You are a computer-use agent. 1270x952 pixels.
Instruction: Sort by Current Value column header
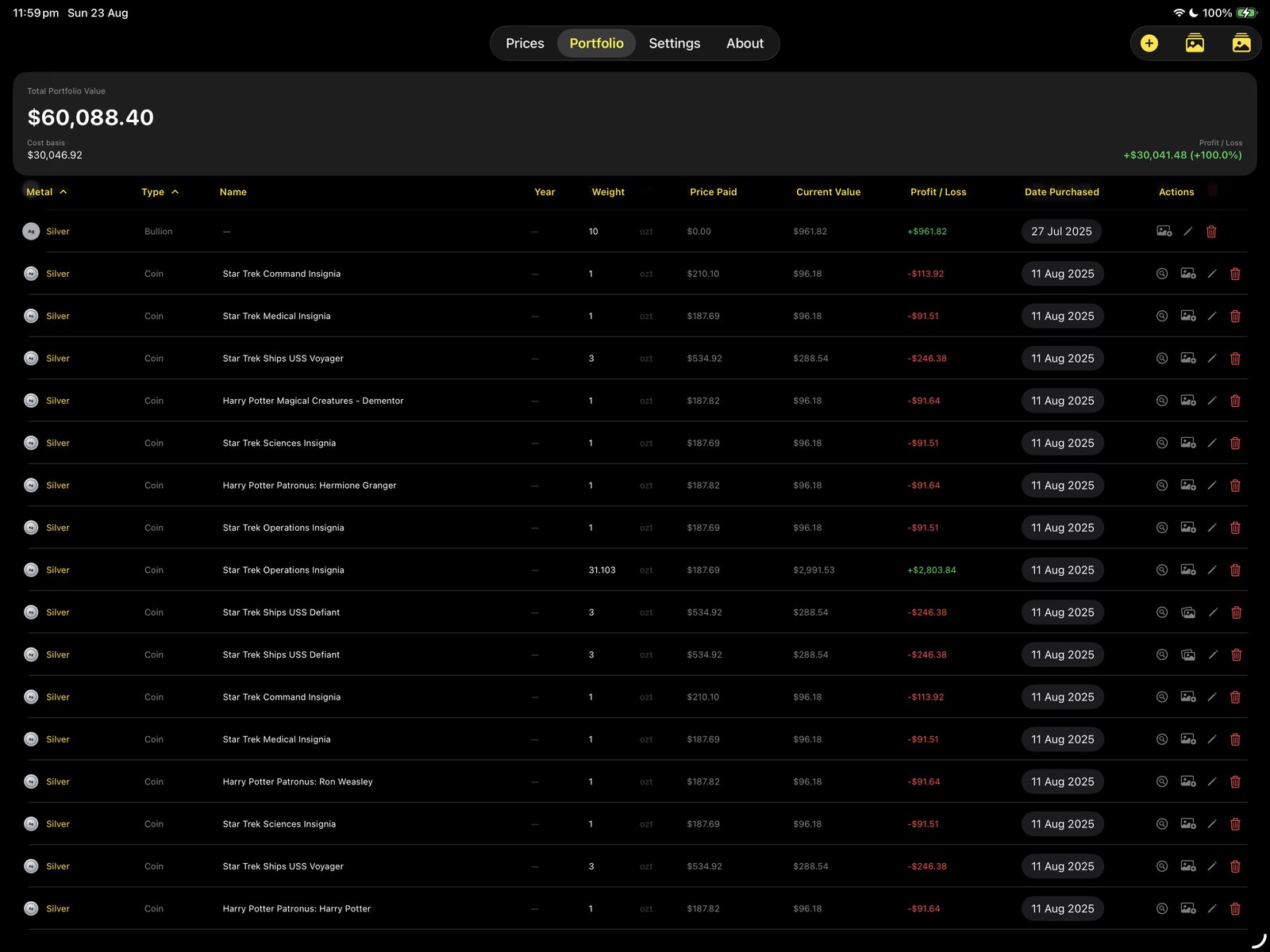tap(828, 192)
